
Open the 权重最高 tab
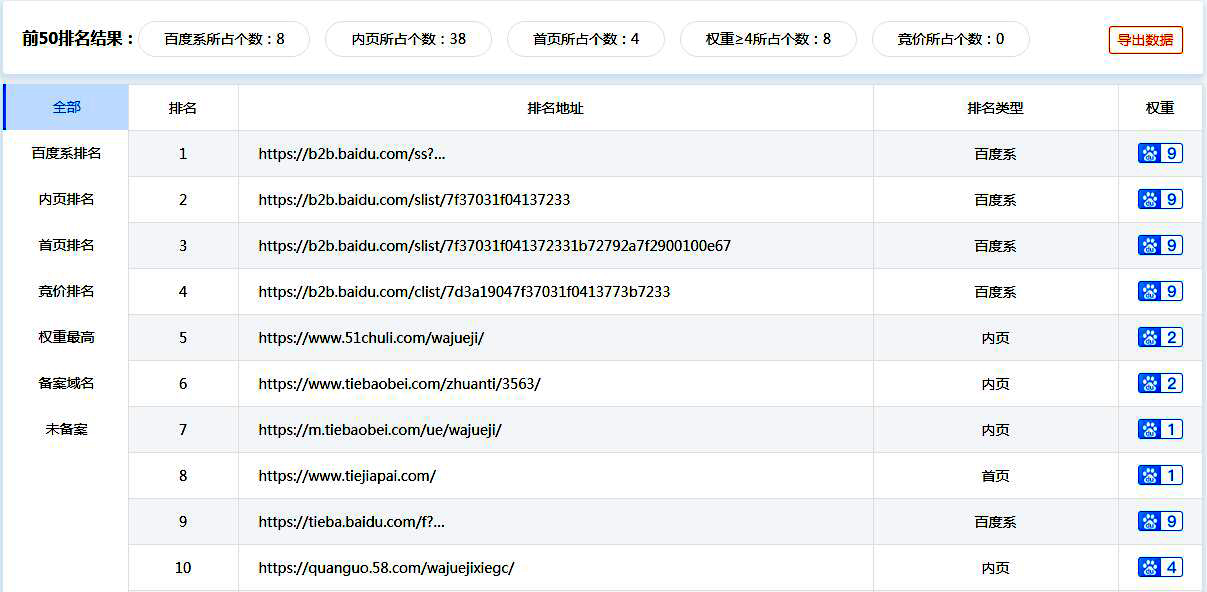(66, 337)
